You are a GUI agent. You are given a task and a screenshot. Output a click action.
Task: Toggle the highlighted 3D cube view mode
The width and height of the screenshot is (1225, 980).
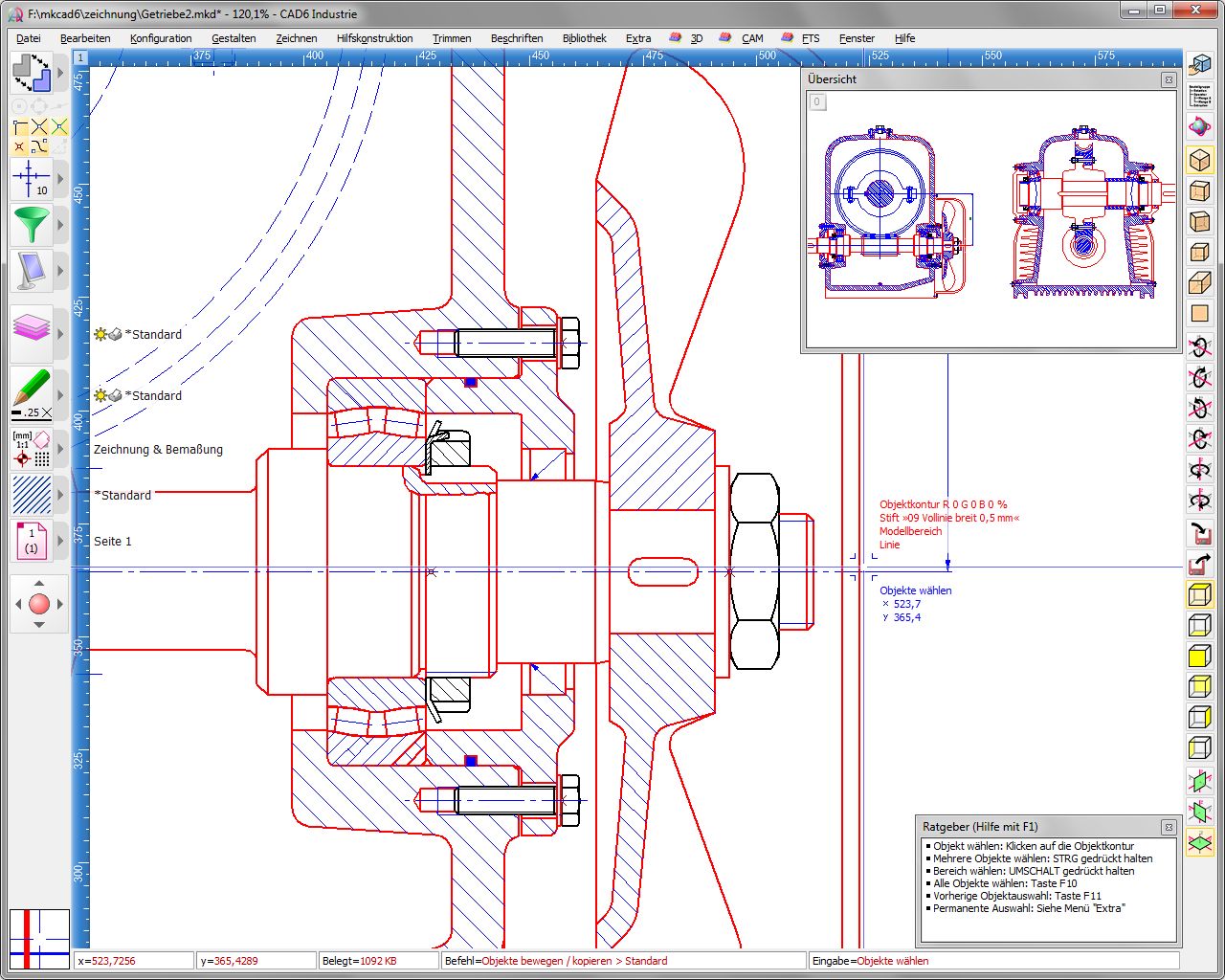click(x=1200, y=160)
